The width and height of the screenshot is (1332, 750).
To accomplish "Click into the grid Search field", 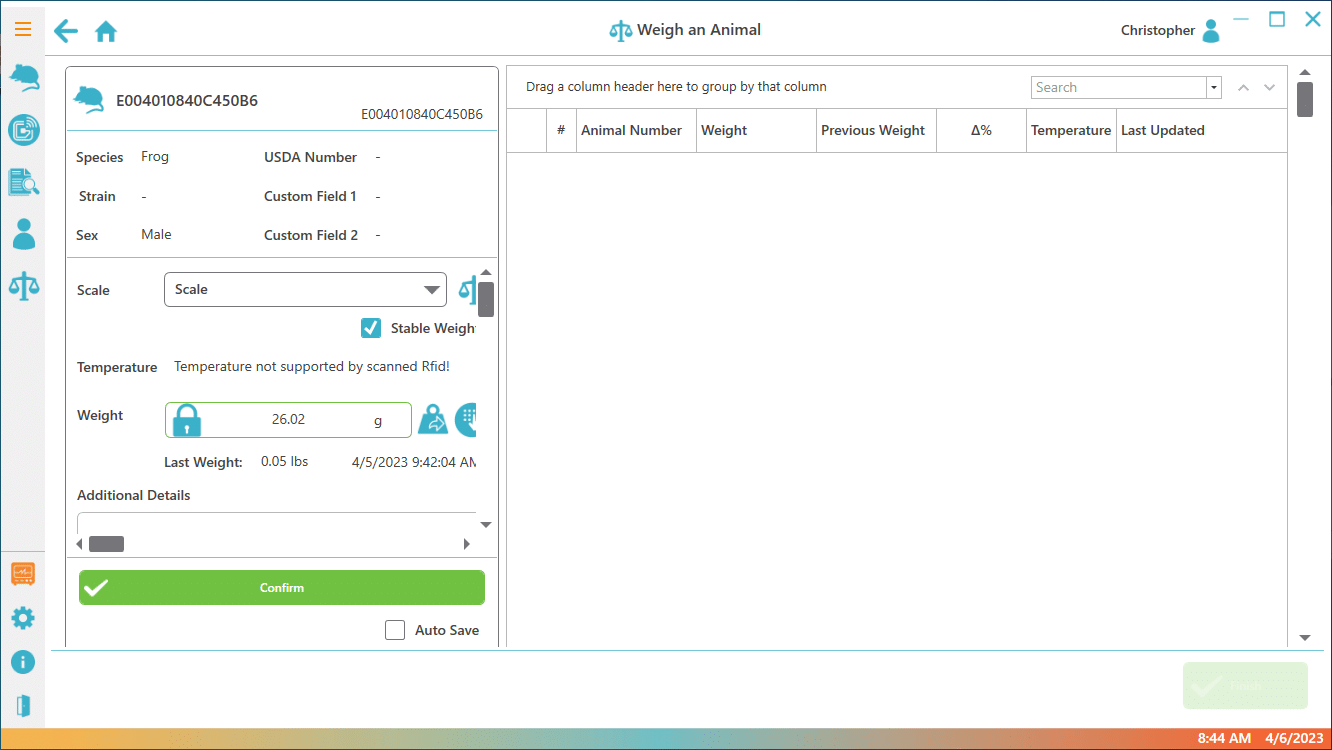I will pos(1118,88).
